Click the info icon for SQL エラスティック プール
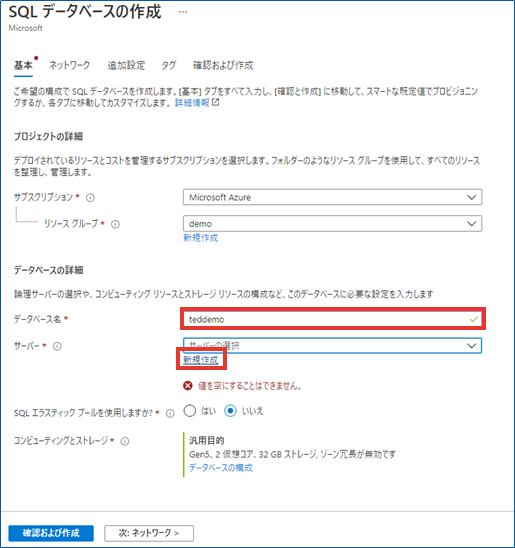The height and width of the screenshot is (548, 515). coord(170,413)
